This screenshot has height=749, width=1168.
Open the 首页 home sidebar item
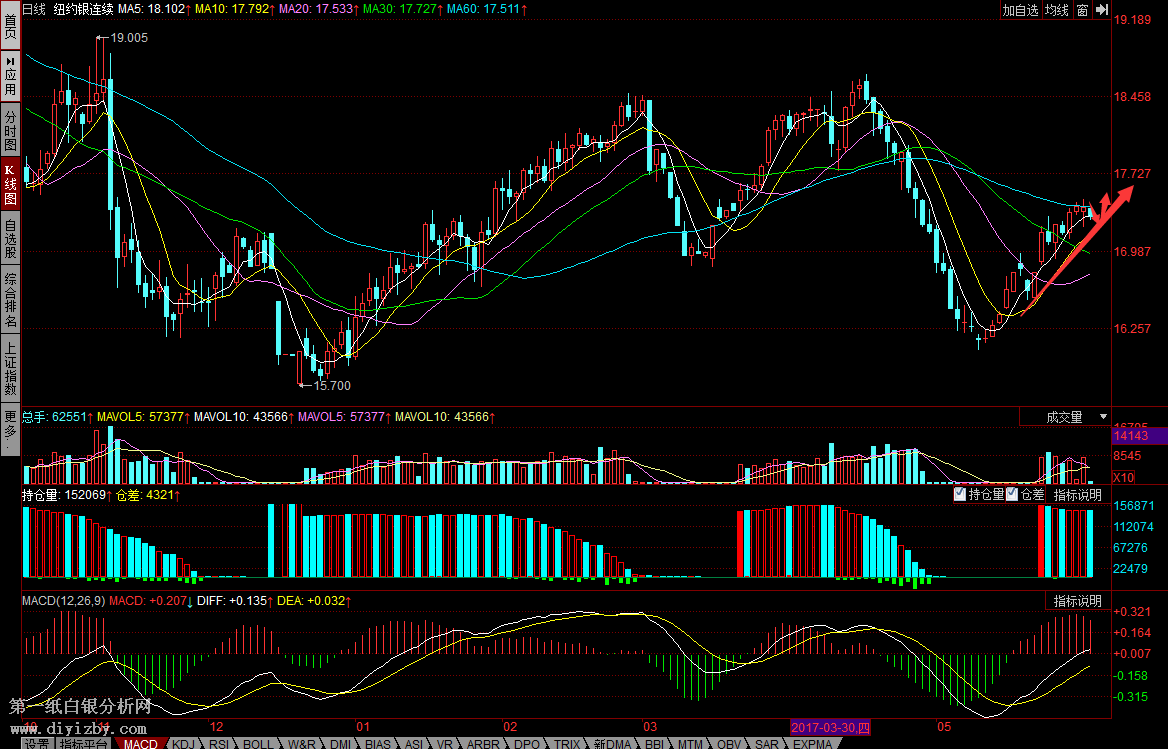pyautogui.click(x=10, y=24)
